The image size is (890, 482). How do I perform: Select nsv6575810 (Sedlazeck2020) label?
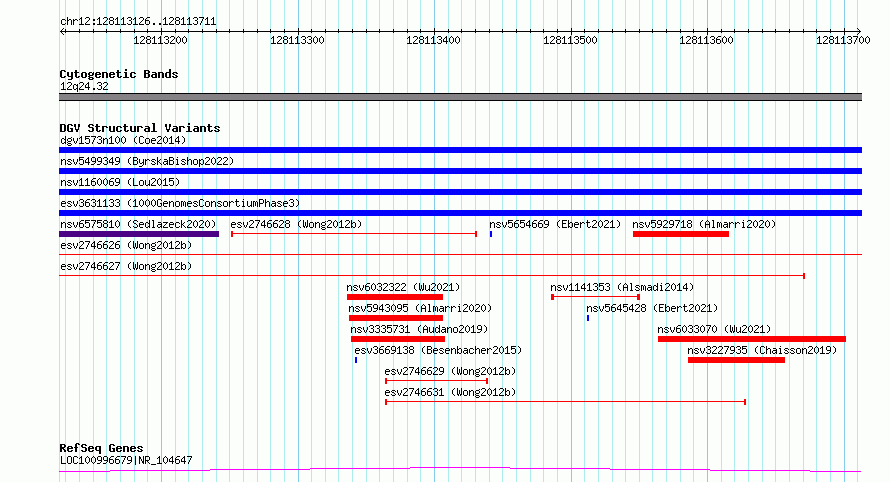tap(138, 224)
